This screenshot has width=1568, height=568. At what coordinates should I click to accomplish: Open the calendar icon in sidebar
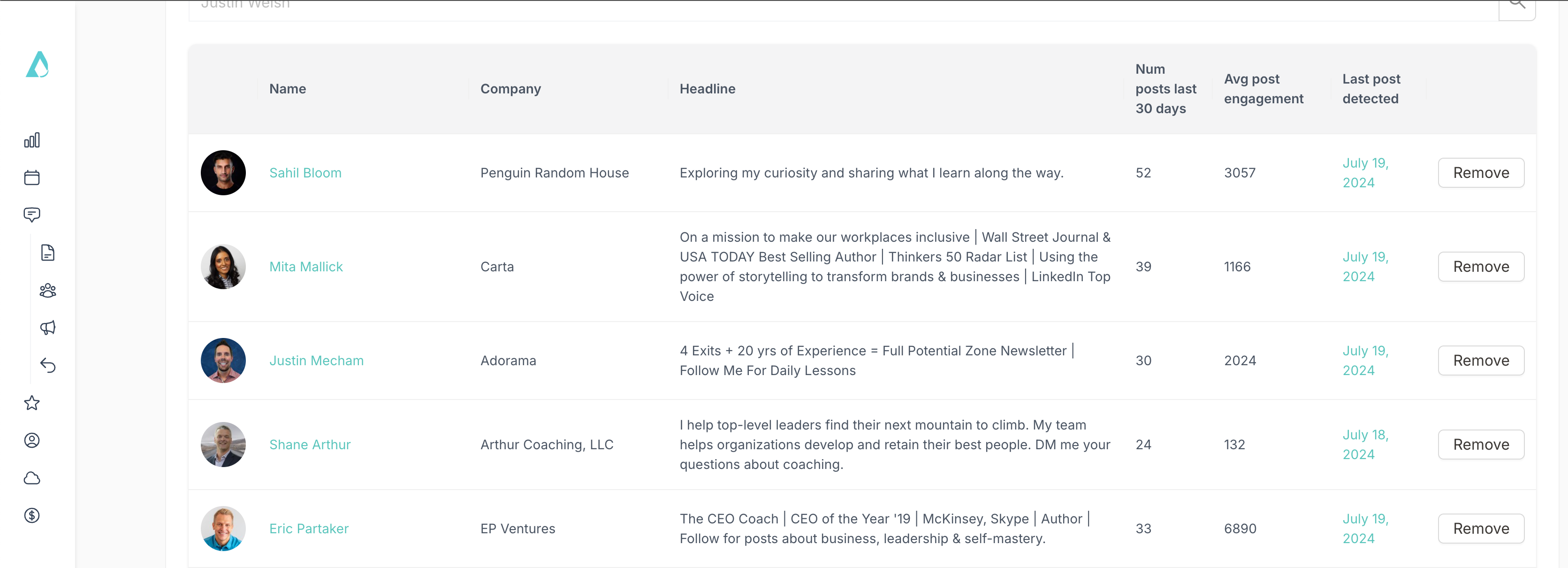click(31, 177)
